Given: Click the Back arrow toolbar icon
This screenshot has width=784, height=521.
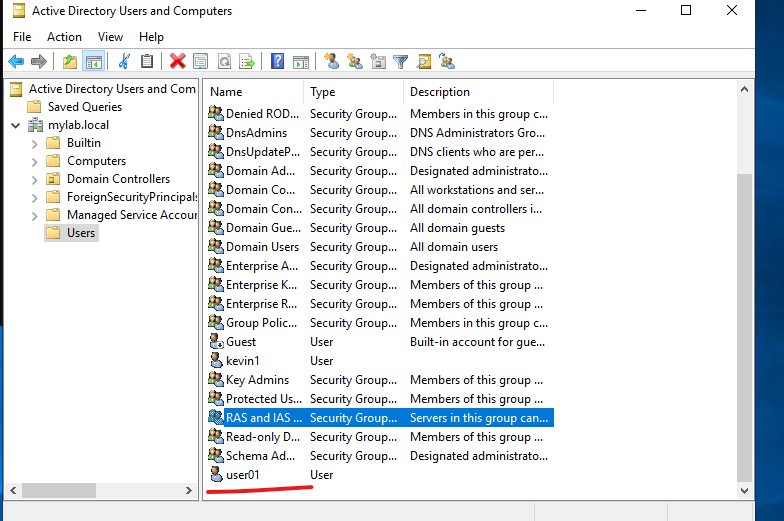Looking at the screenshot, I should tap(16, 62).
